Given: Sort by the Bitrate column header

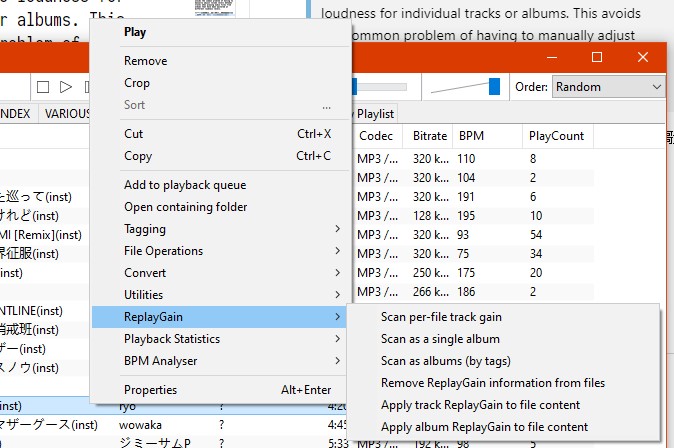Looking at the screenshot, I should pos(428,136).
